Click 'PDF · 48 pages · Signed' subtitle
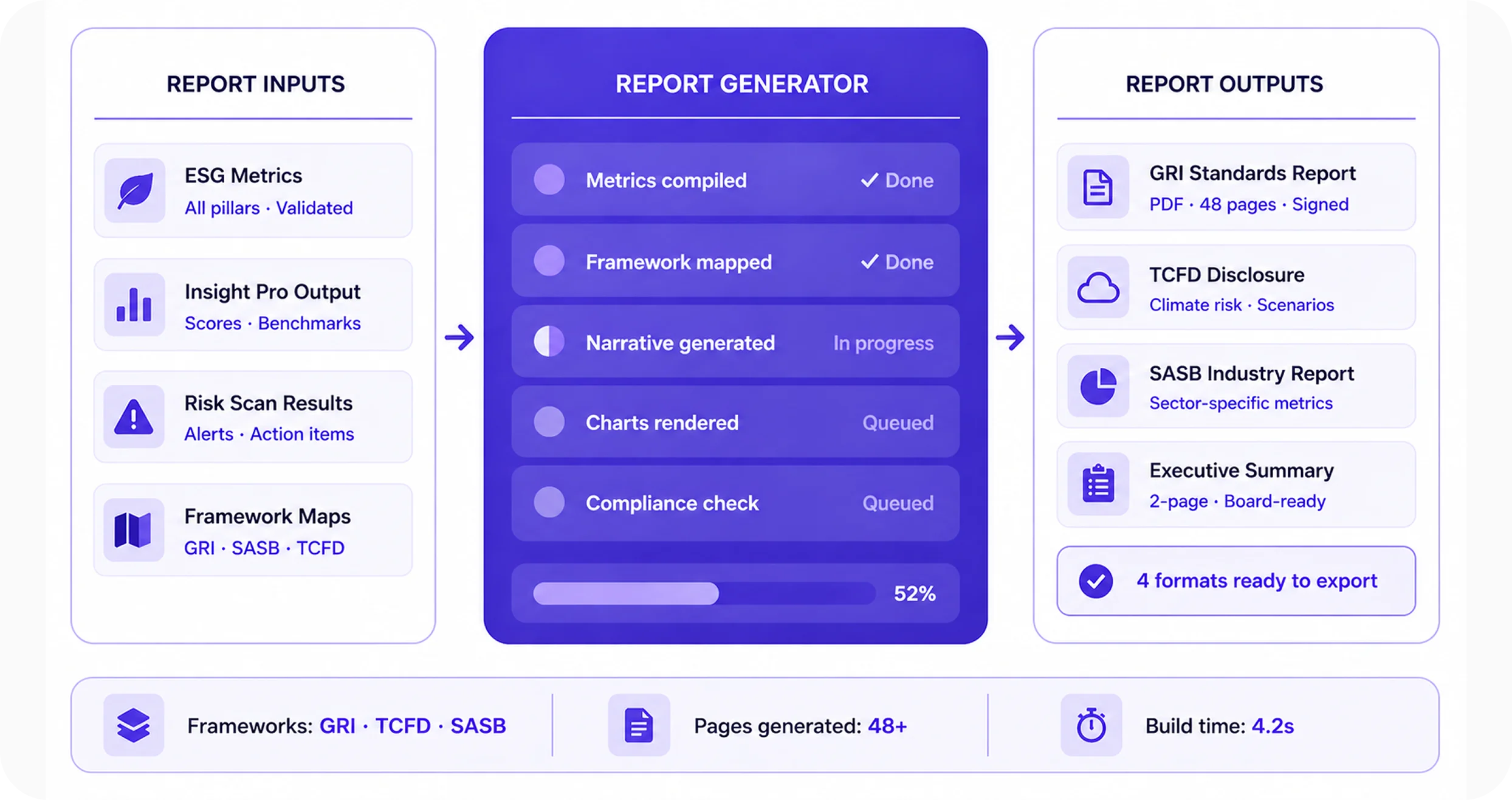 [x=1249, y=204]
